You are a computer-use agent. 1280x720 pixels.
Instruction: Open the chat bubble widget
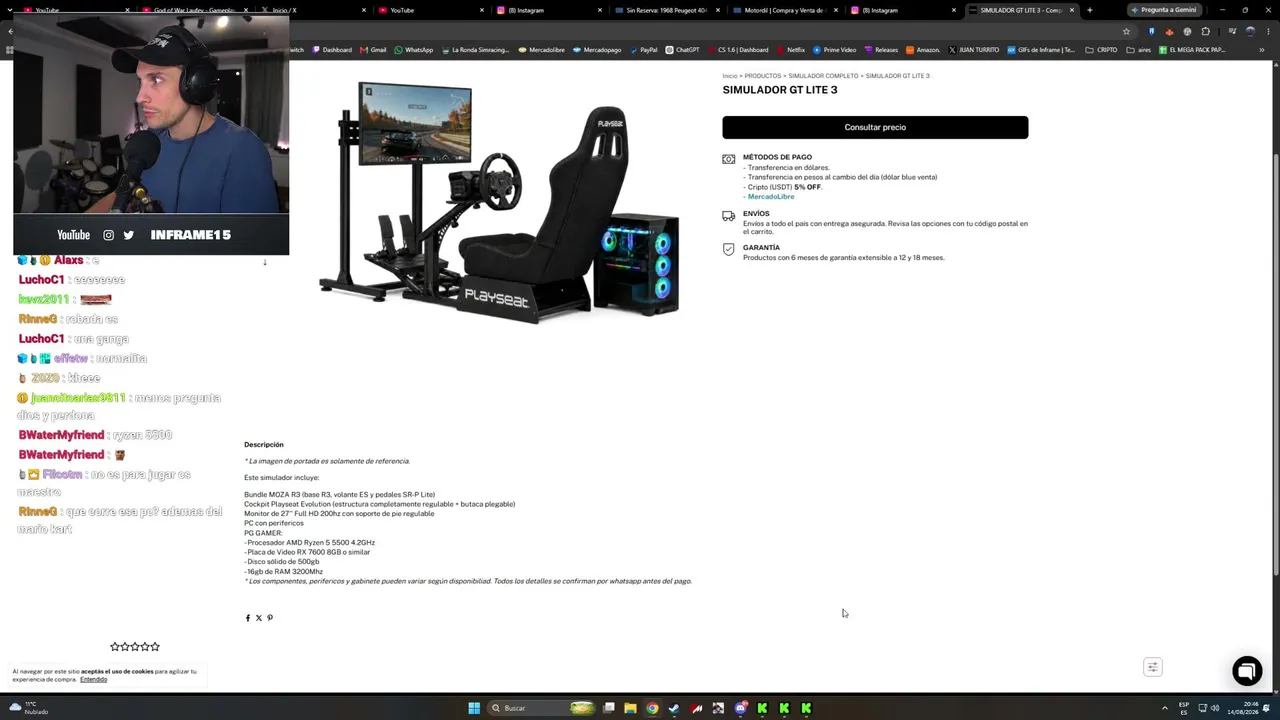pyautogui.click(x=1247, y=671)
